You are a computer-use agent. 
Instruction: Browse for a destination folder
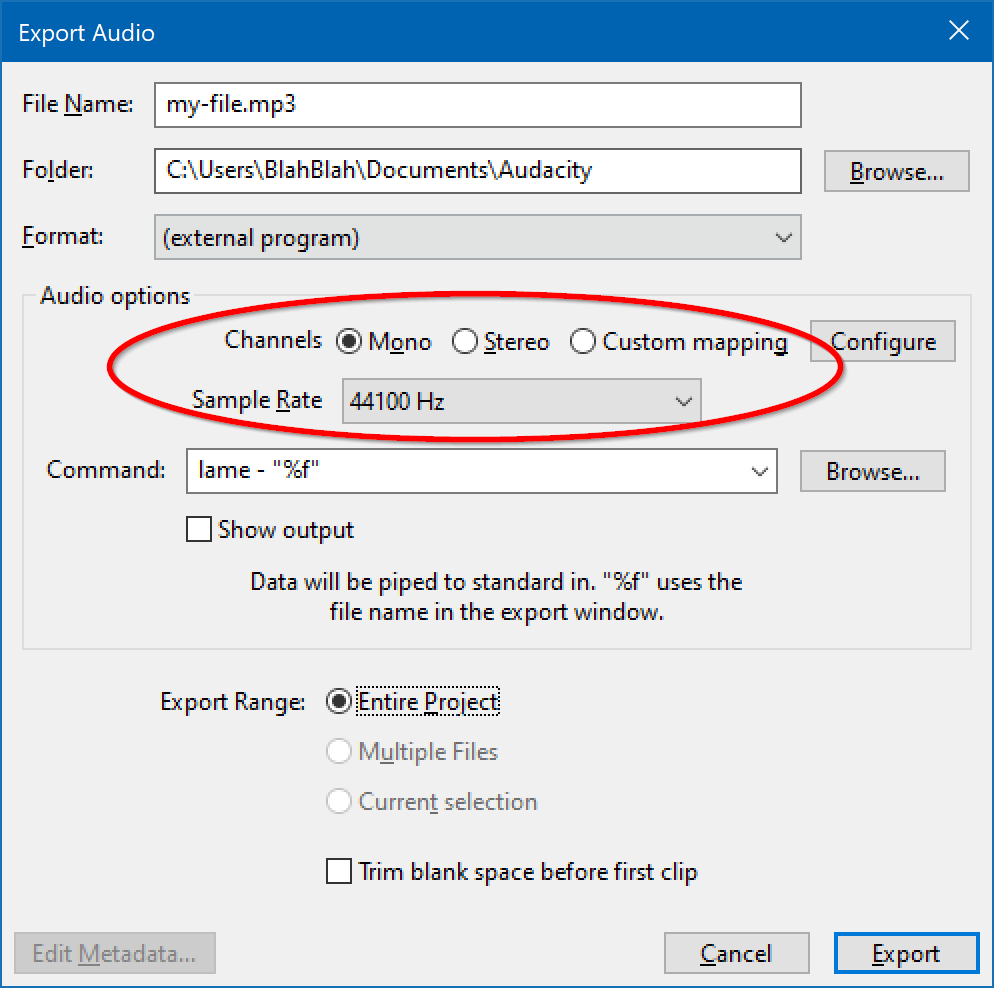point(895,170)
